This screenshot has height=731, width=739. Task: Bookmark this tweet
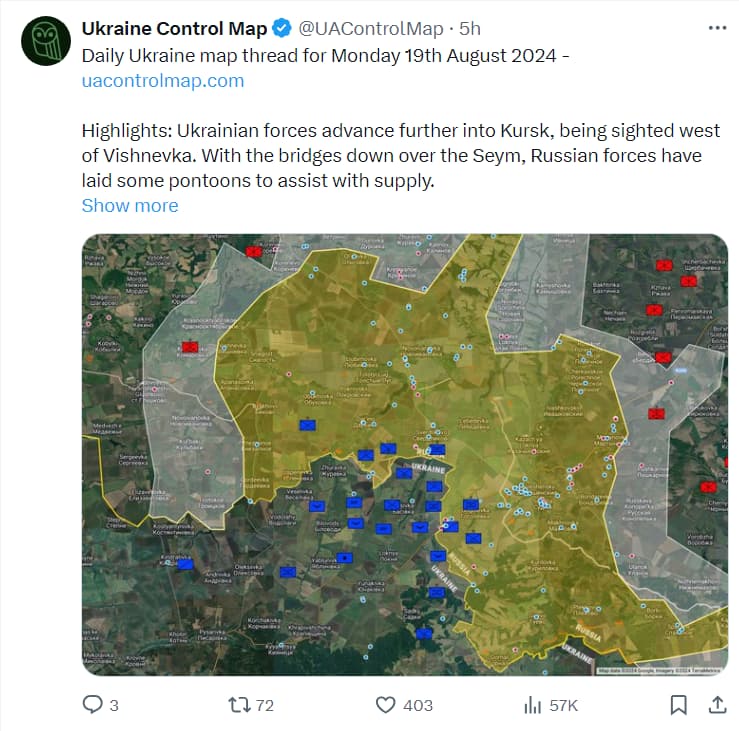[678, 705]
